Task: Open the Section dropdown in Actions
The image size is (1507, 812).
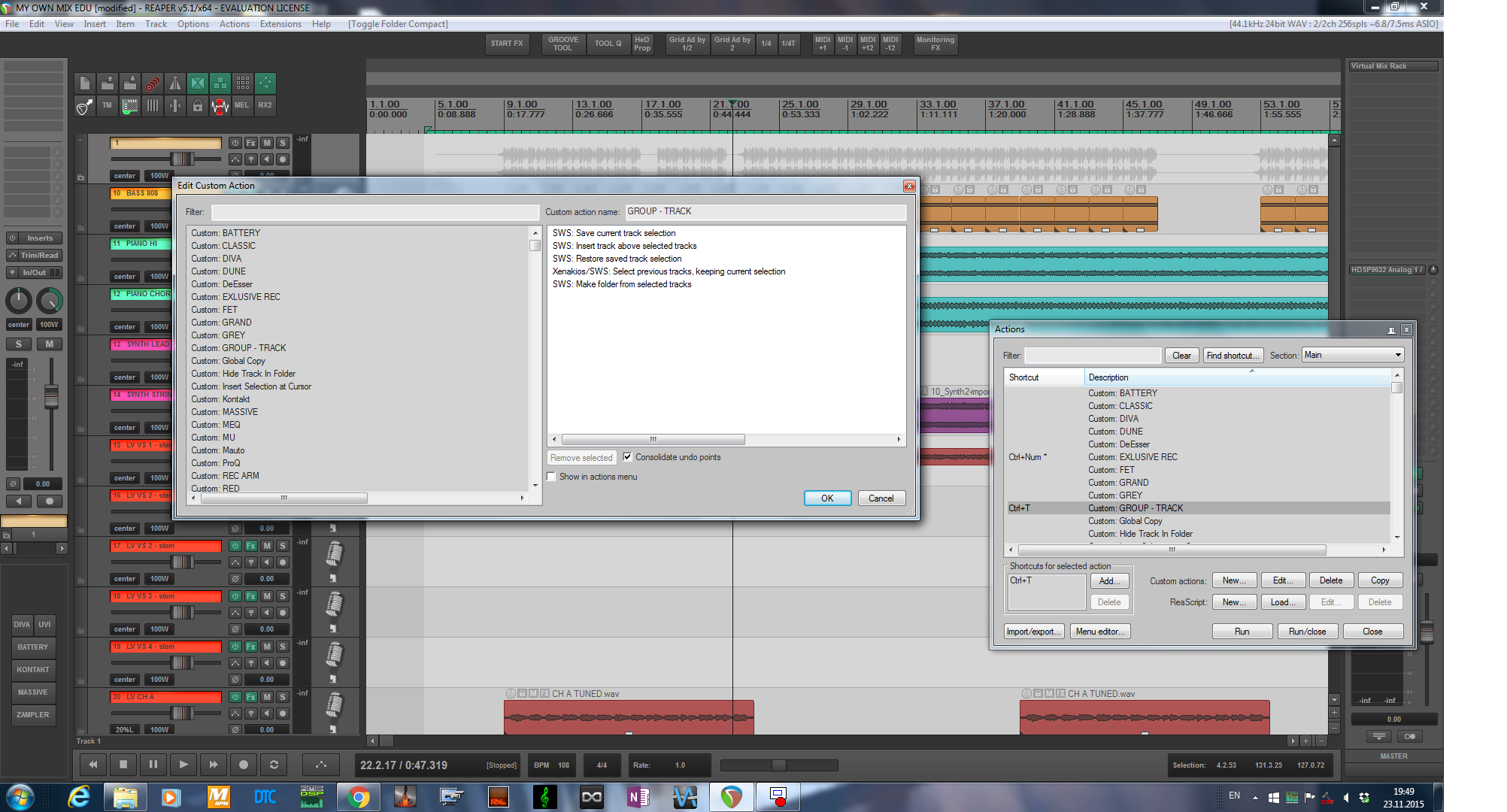Action: coord(1352,355)
